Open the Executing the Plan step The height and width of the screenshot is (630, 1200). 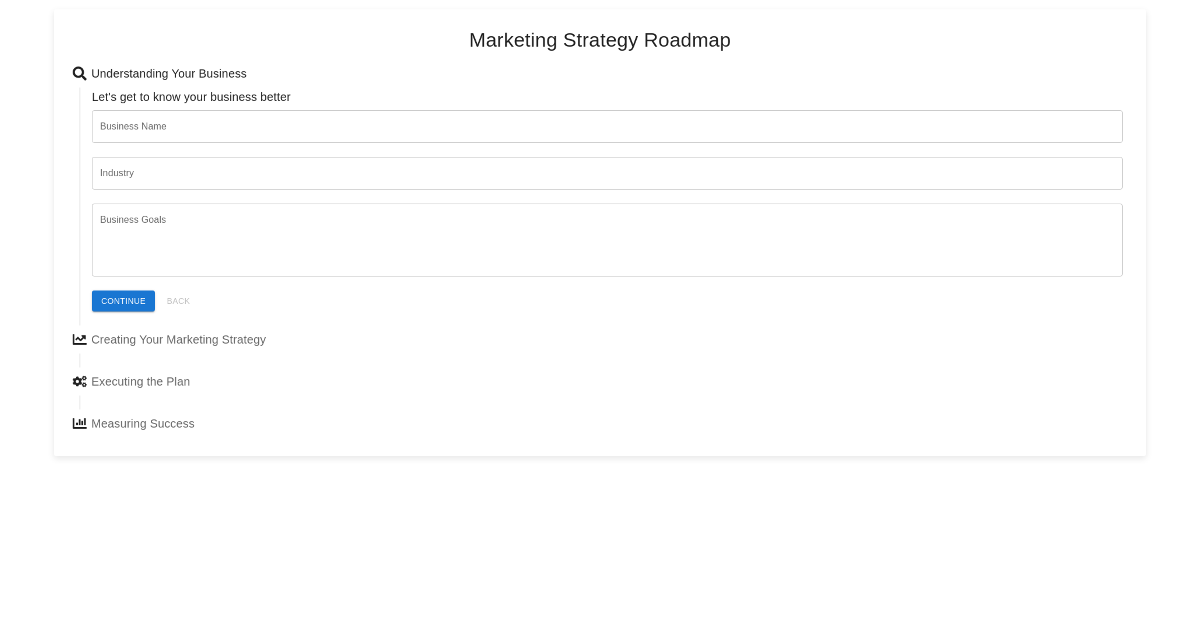click(x=140, y=382)
